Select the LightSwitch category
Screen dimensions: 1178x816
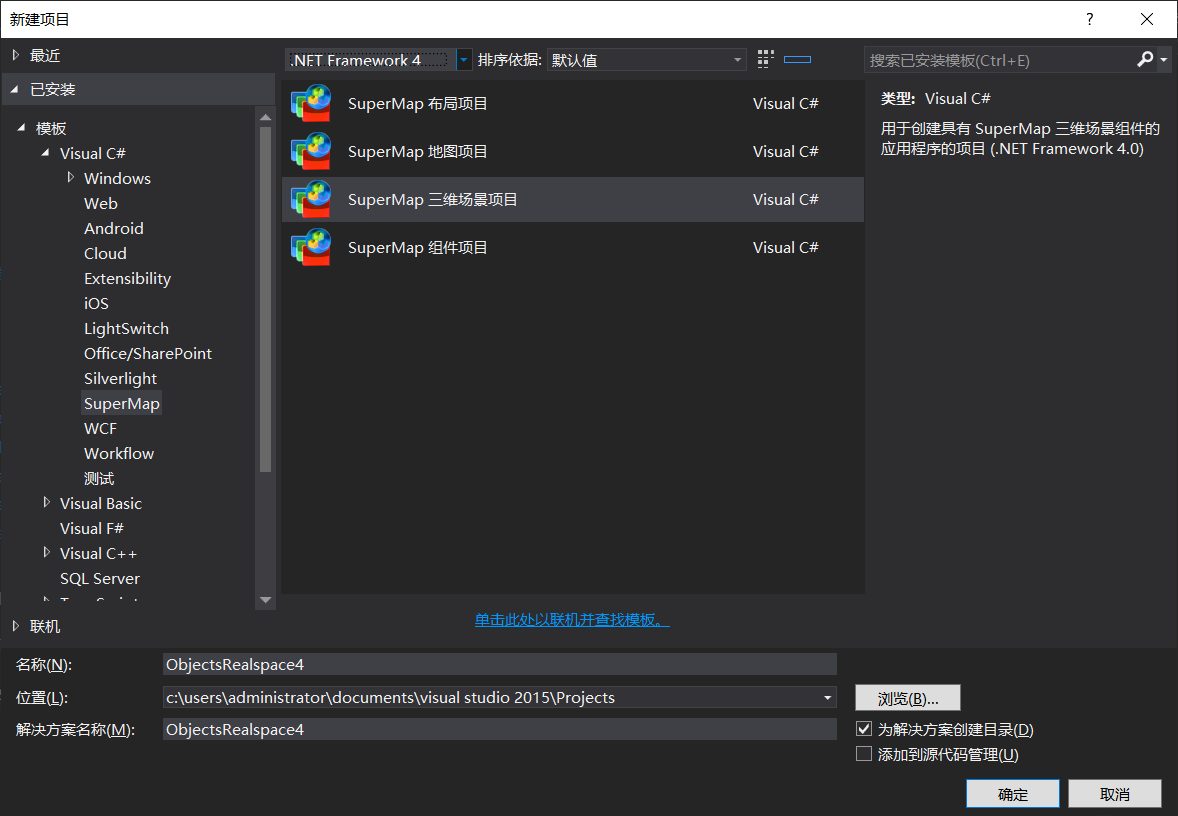[126, 328]
